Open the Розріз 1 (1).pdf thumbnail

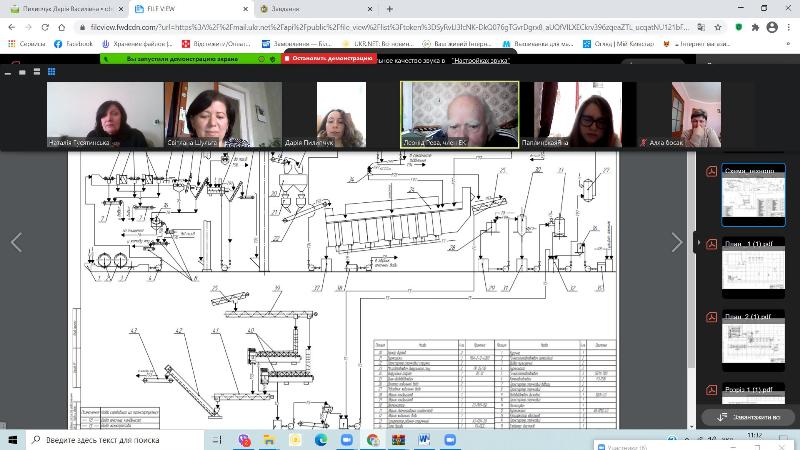click(x=753, y=394)
